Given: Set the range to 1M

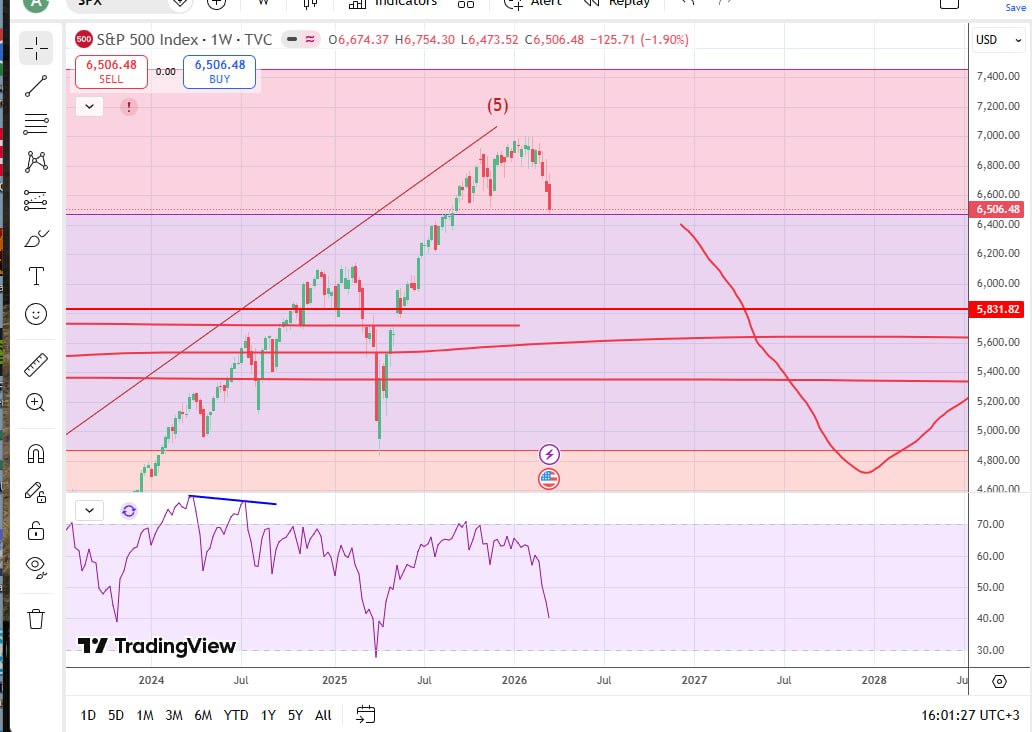Looking at the screenshot, I should (x=145, y=715).
